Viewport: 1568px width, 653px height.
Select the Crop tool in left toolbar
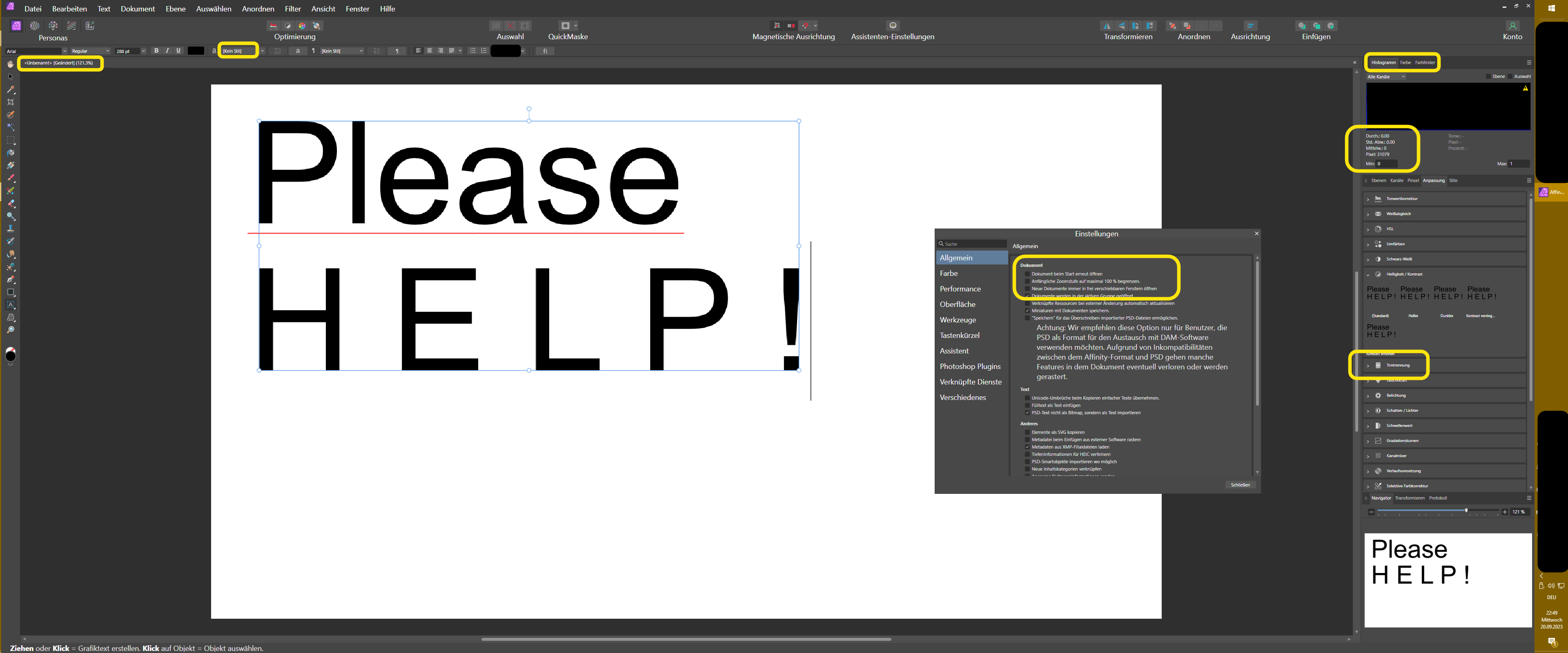[x=10, y=102]
